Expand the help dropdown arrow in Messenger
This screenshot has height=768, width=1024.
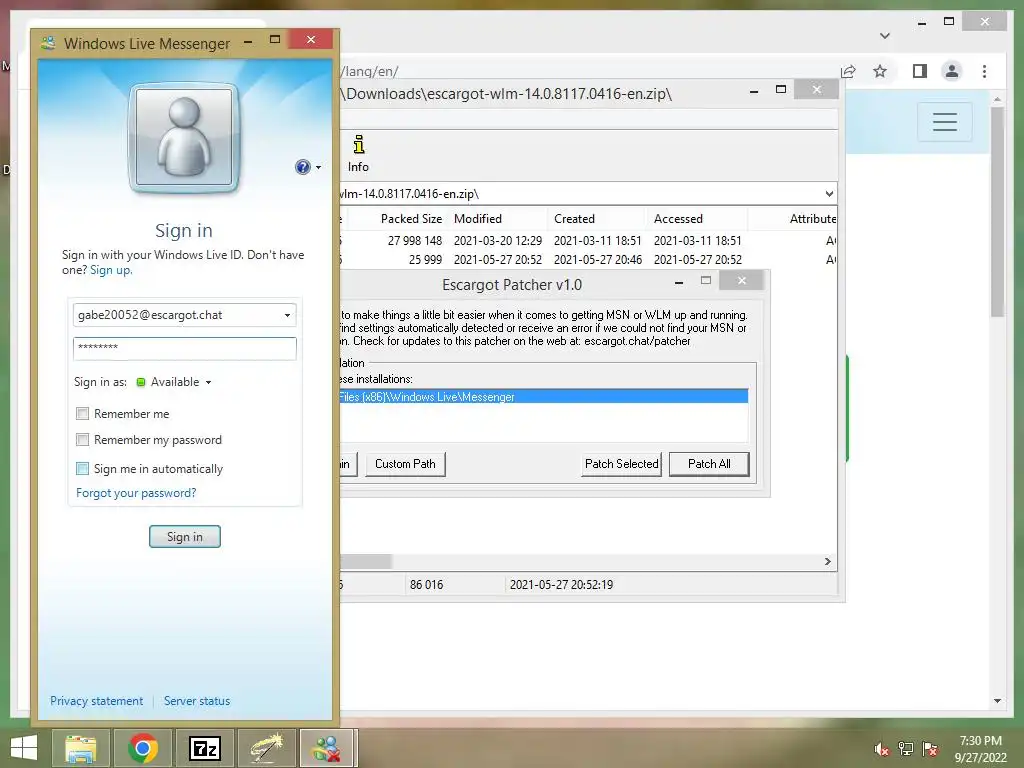pyautogui.click(x=319, y=168)
